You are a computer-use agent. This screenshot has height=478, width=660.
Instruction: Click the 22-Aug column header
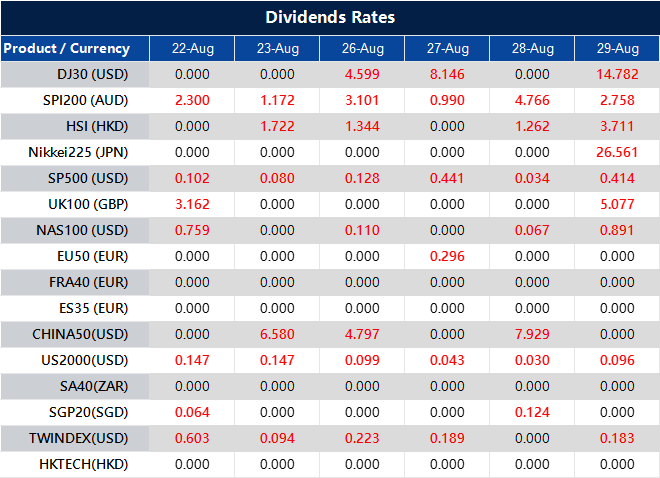(191, 48)
